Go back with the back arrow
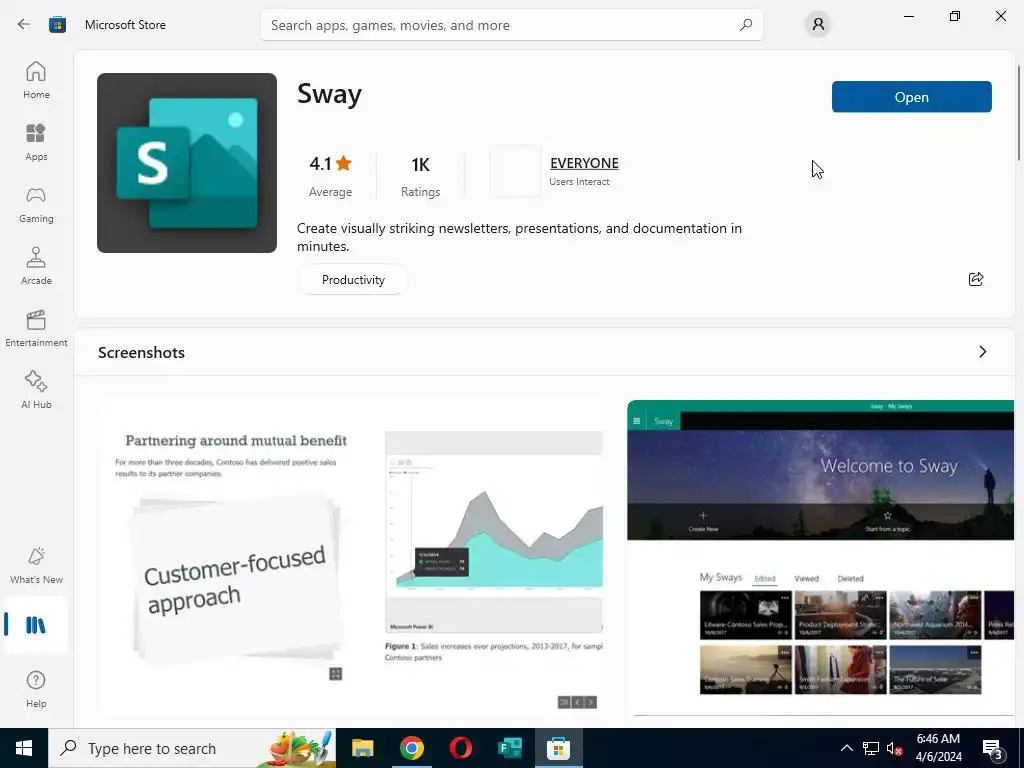This screenshot has width=1024, height=768. [x=24, y=25]
